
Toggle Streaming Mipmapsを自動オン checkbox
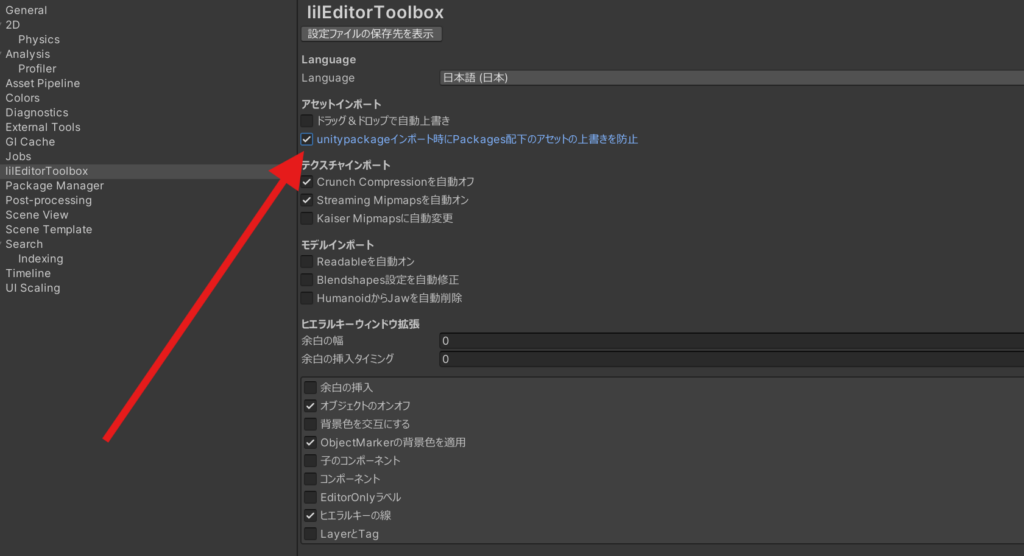[308, 200]
